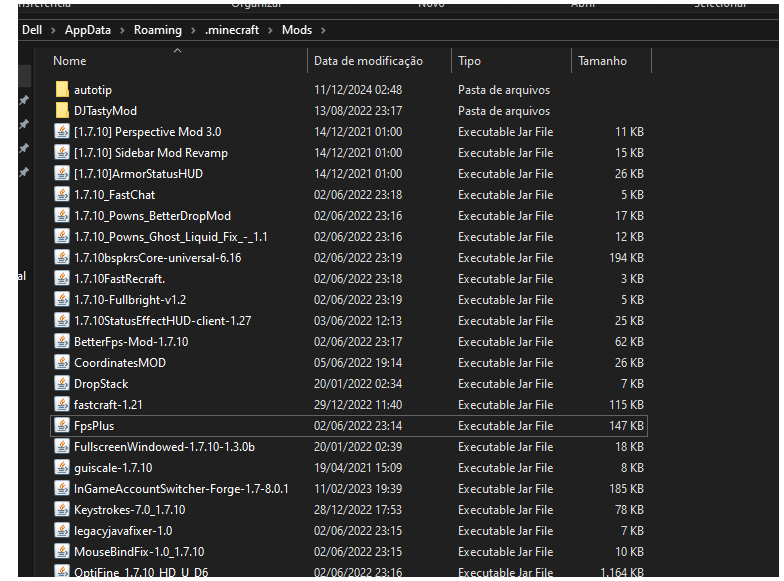Click the jar icon of Powns_Ghost_Liquid_Fix
The width and height of the screenshot is (784, 581).
pyautogui.click(x=62, y=236)
